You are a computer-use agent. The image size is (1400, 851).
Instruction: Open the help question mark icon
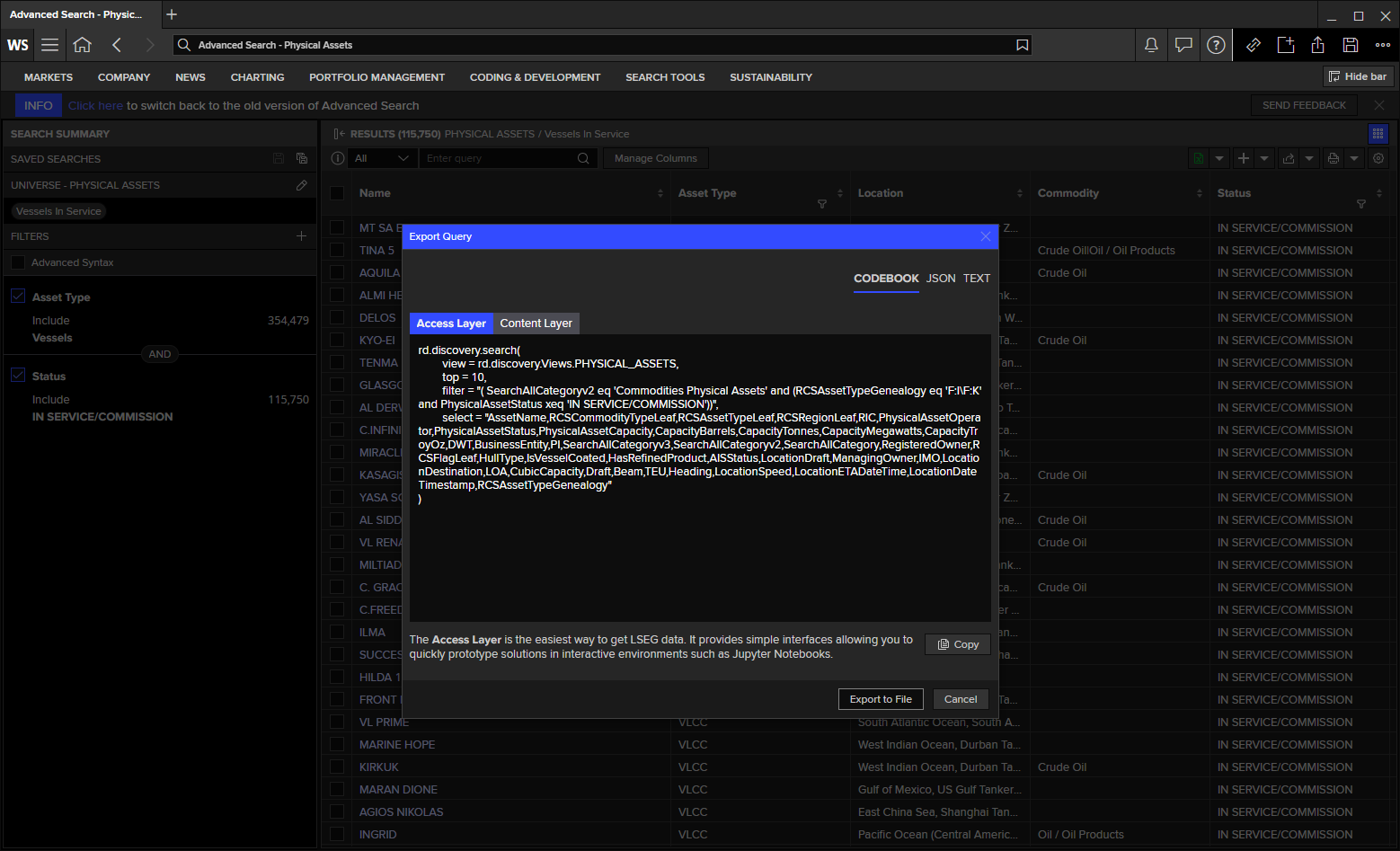(1216, 45)
